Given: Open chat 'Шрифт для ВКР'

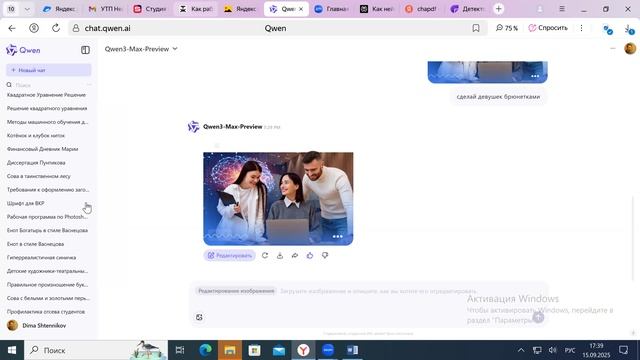Looking at the screenshot, I should (x=26, y=203).
